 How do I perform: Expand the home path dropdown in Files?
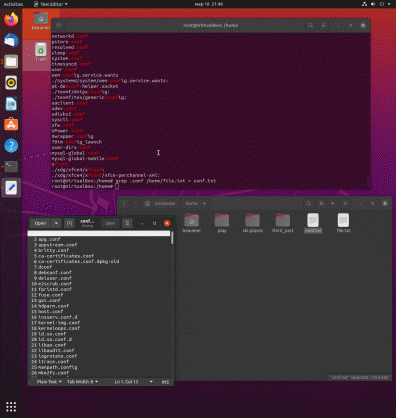click(204, 203)
